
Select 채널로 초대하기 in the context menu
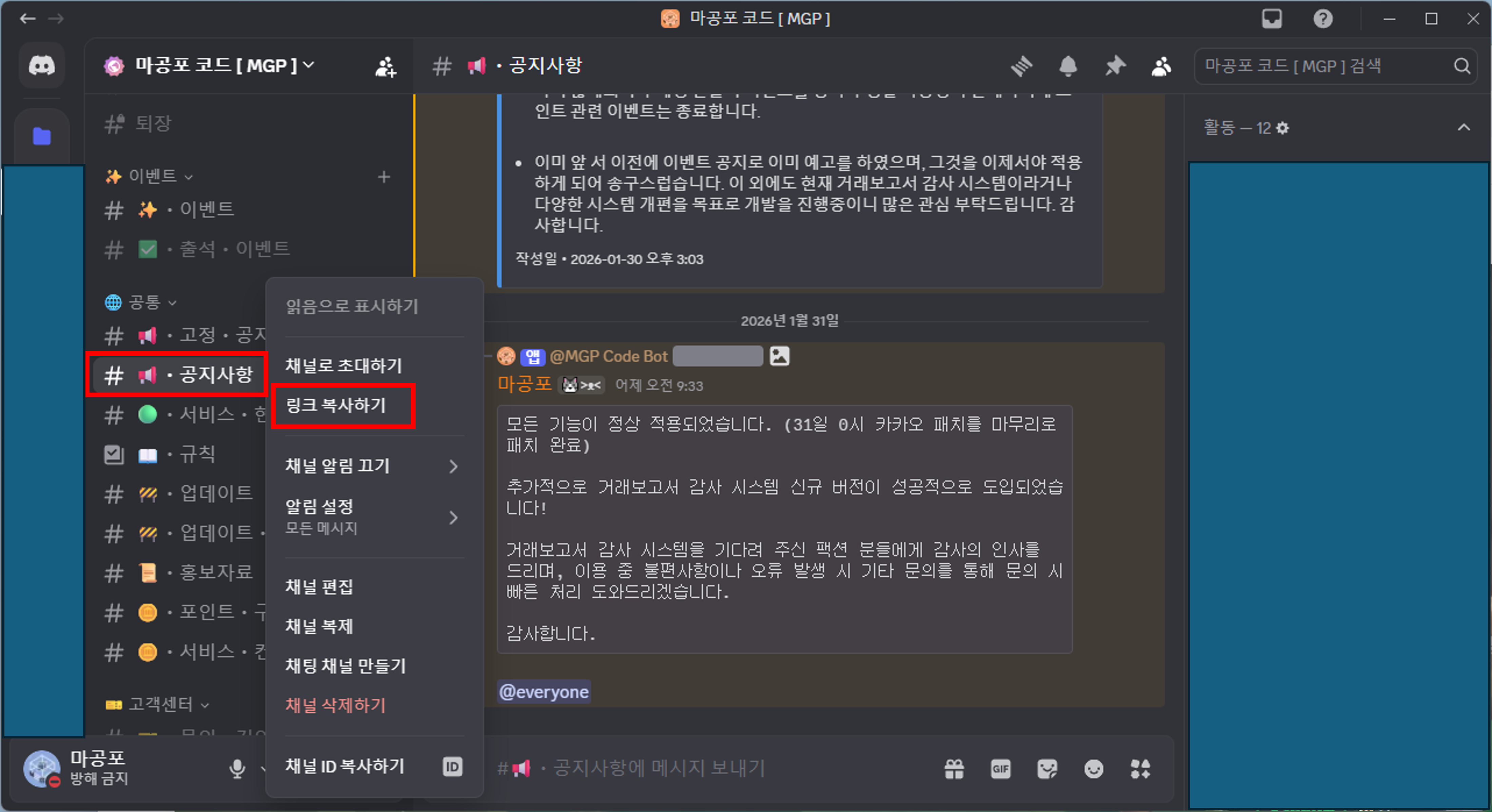click(x=343, y=365)
